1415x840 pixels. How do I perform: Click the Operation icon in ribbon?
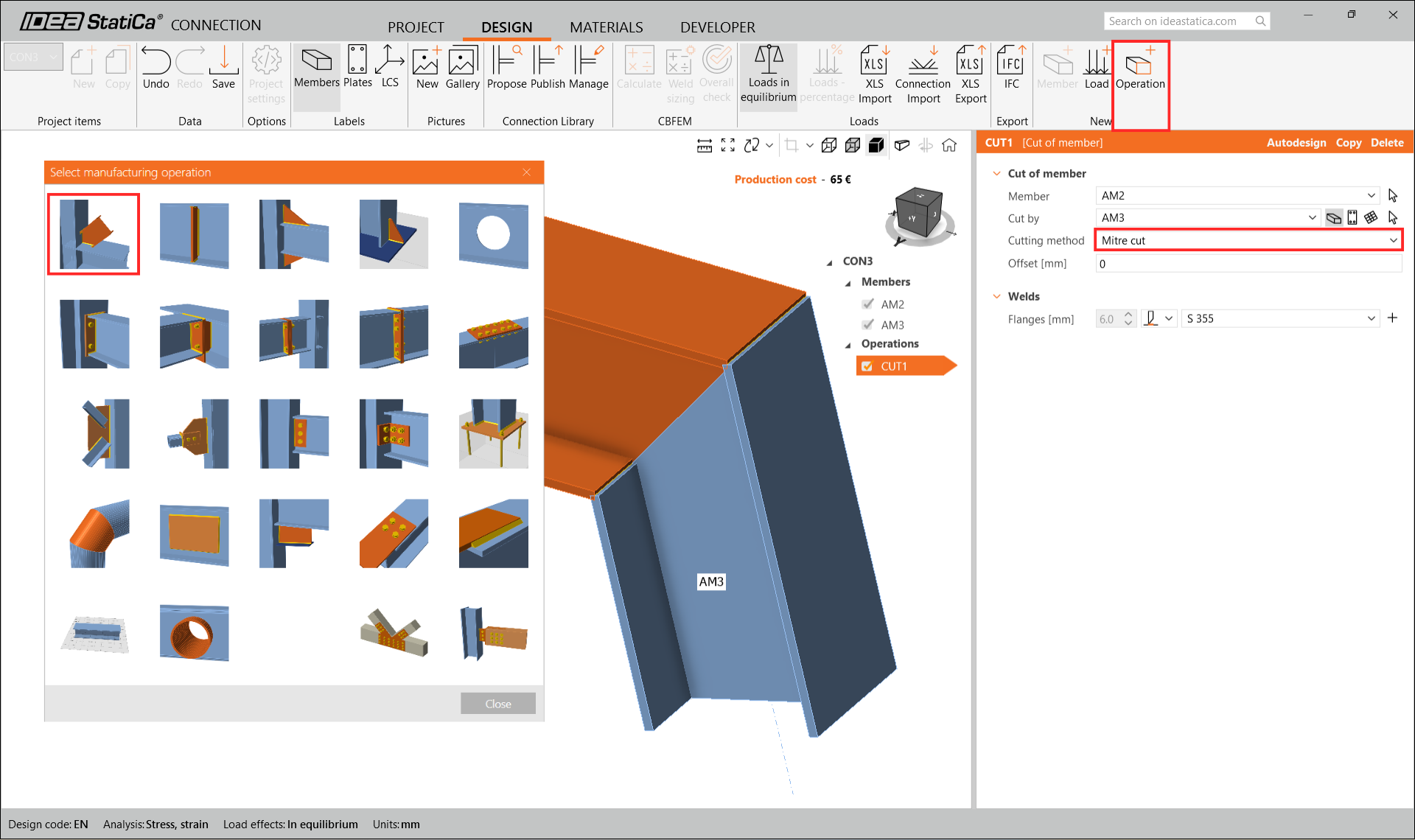pyautogui.click(x=1139, y=68)
